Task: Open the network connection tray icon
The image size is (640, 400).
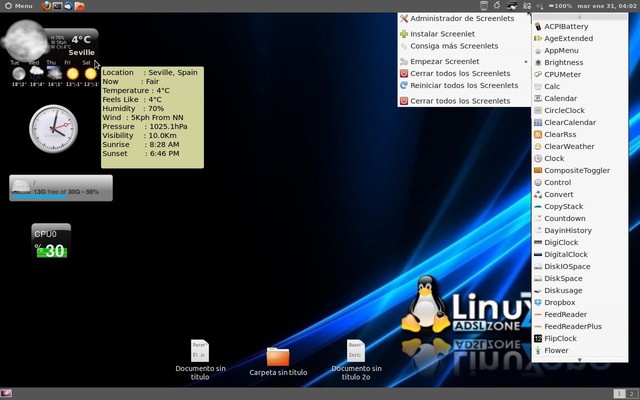Action: click(512, 6)
